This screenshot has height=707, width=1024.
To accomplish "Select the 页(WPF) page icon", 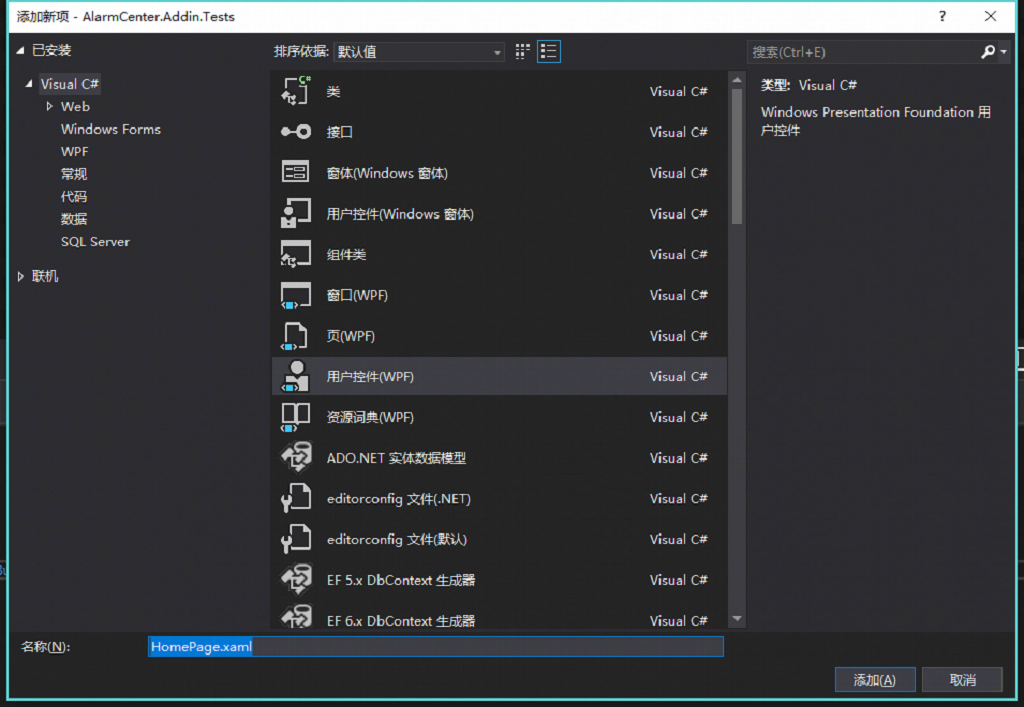I will (x=295, y=336).
